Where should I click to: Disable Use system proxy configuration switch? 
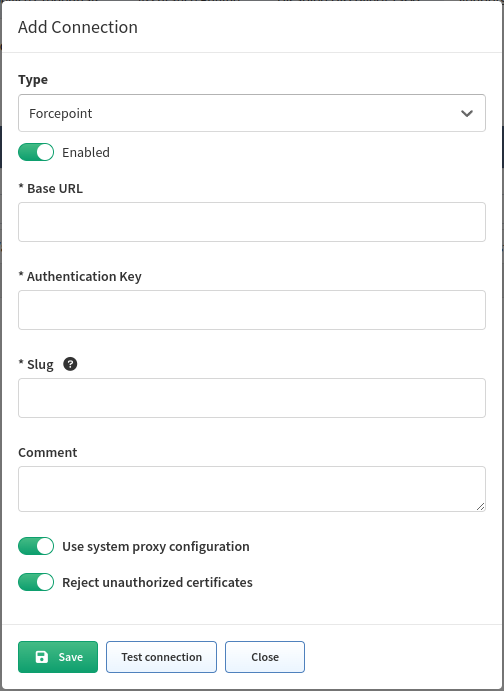coord(36,546)
